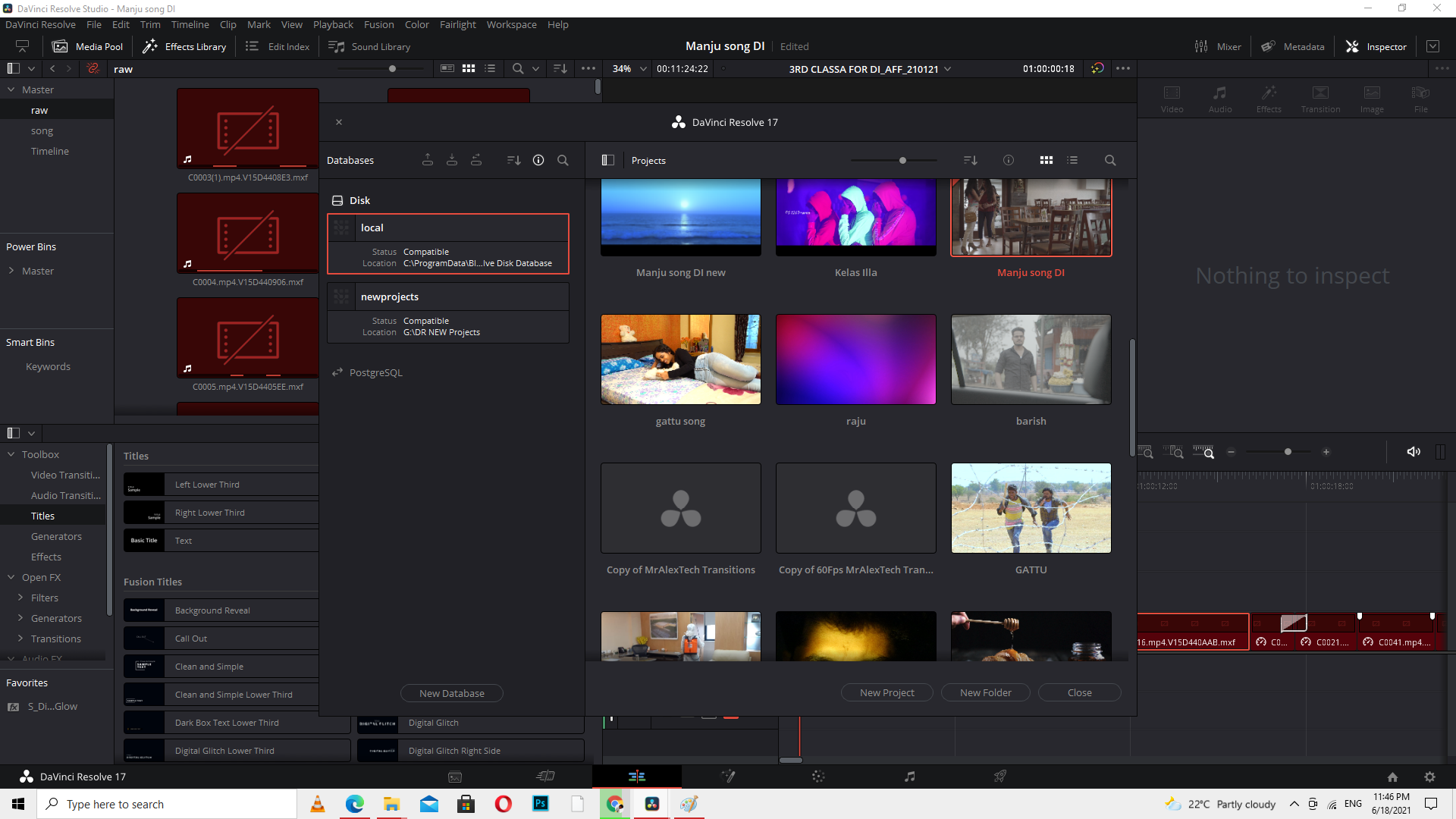Collapse the Open FX category
The image size is (1456, 819).
point(11,577)
